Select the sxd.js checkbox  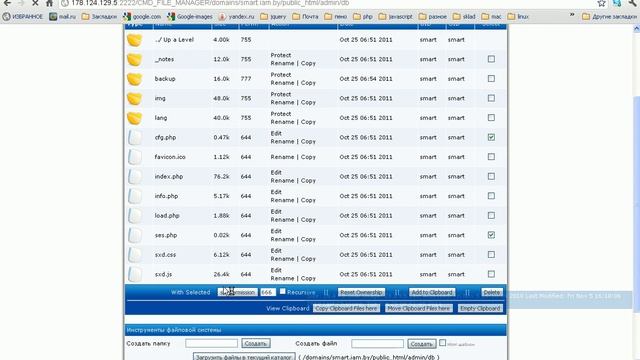[491, 274]
